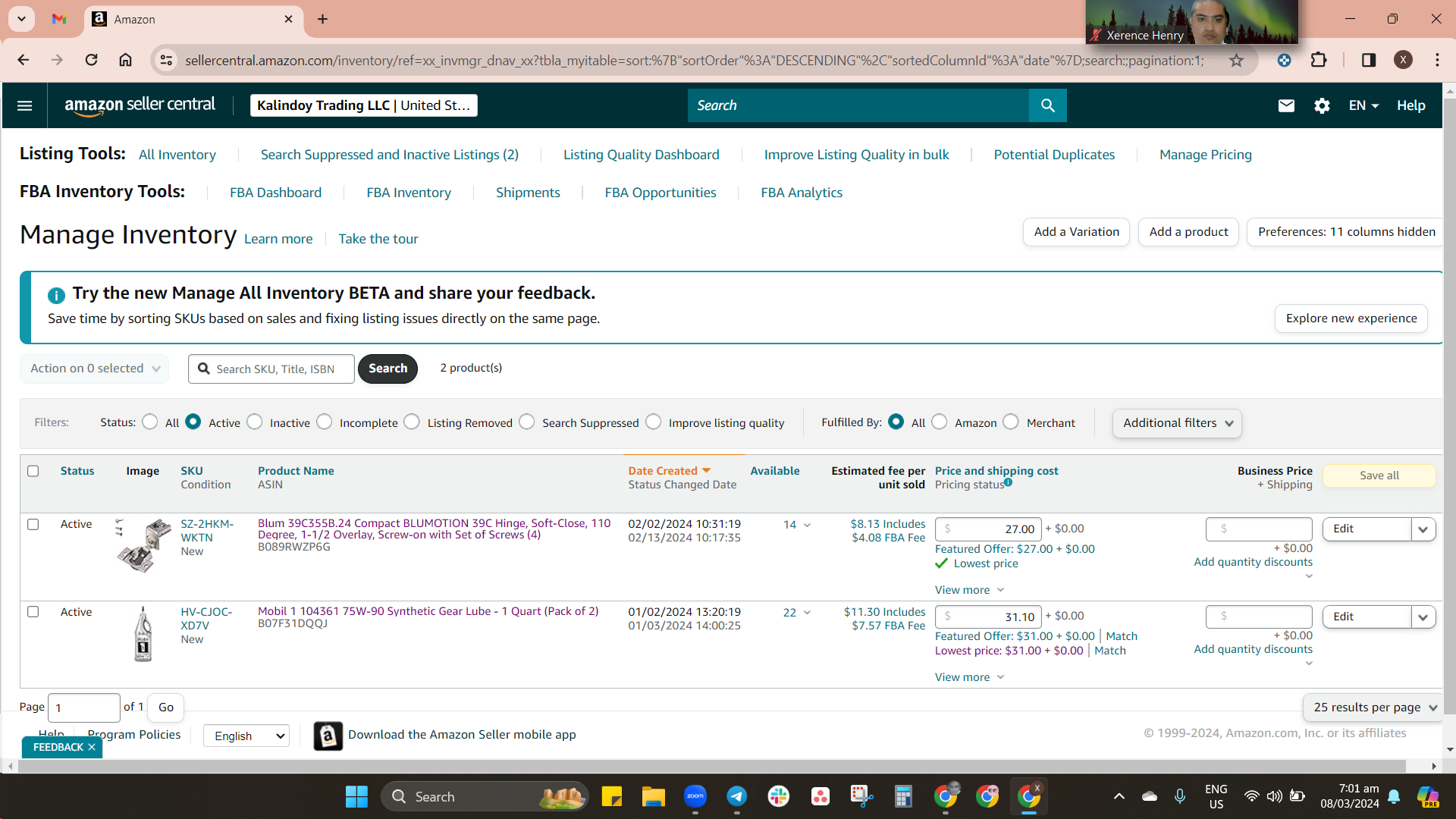Click the Amazon Seller mobile app icon
1456x819 pixels.
coord(328,736)
